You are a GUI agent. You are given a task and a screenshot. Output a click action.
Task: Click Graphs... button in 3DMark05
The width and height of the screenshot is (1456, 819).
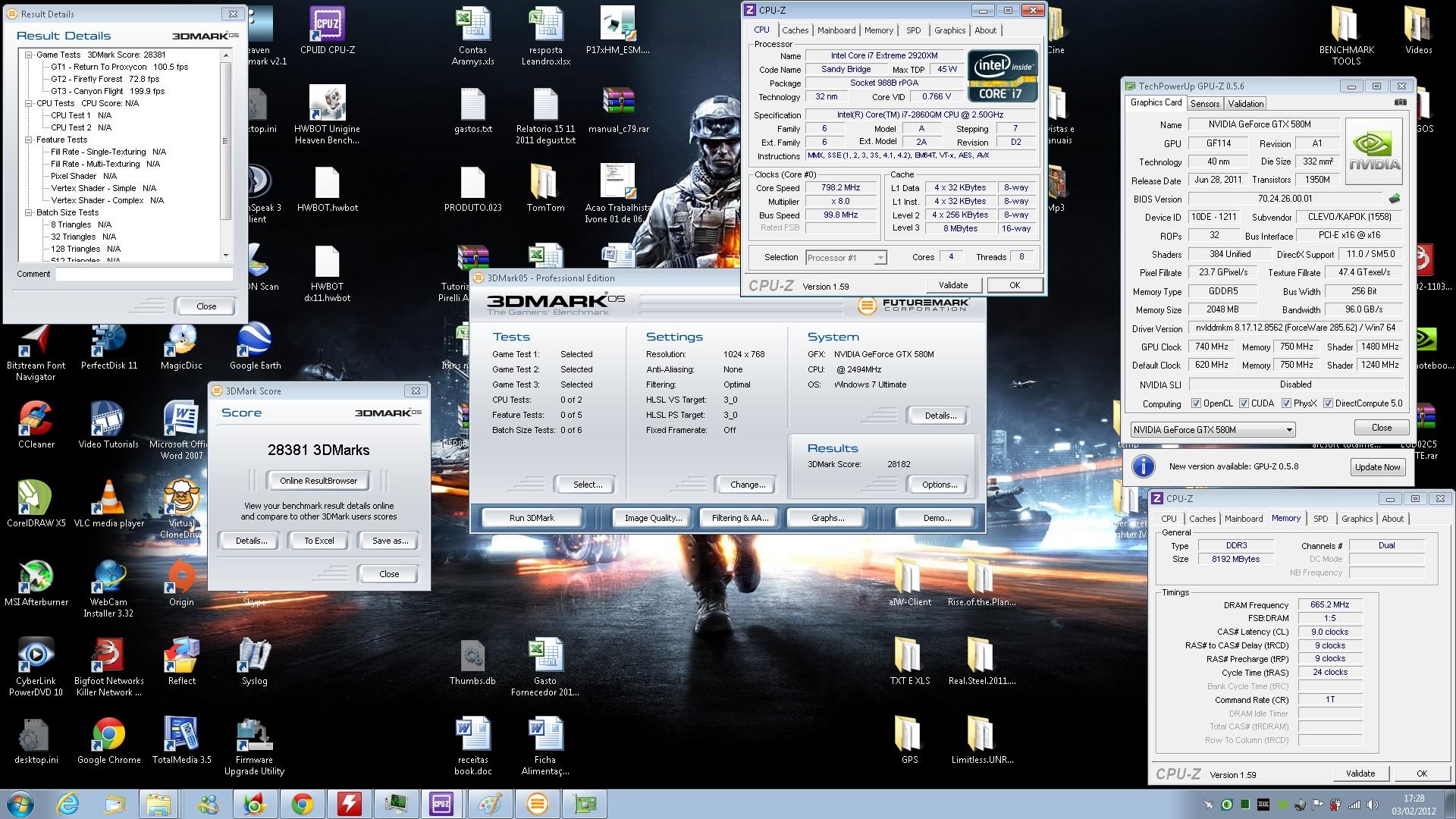[x=827, y=518]
